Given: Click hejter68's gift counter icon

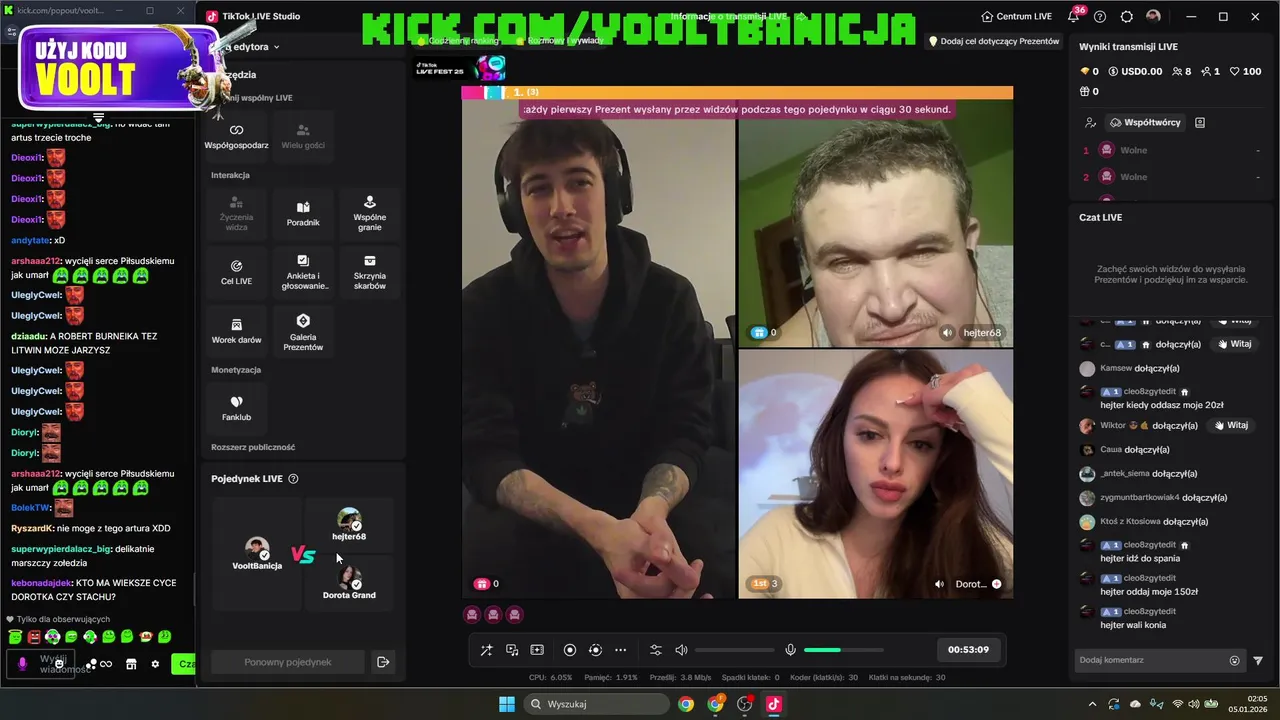Looking at the screenshot, I should point(759,333).
